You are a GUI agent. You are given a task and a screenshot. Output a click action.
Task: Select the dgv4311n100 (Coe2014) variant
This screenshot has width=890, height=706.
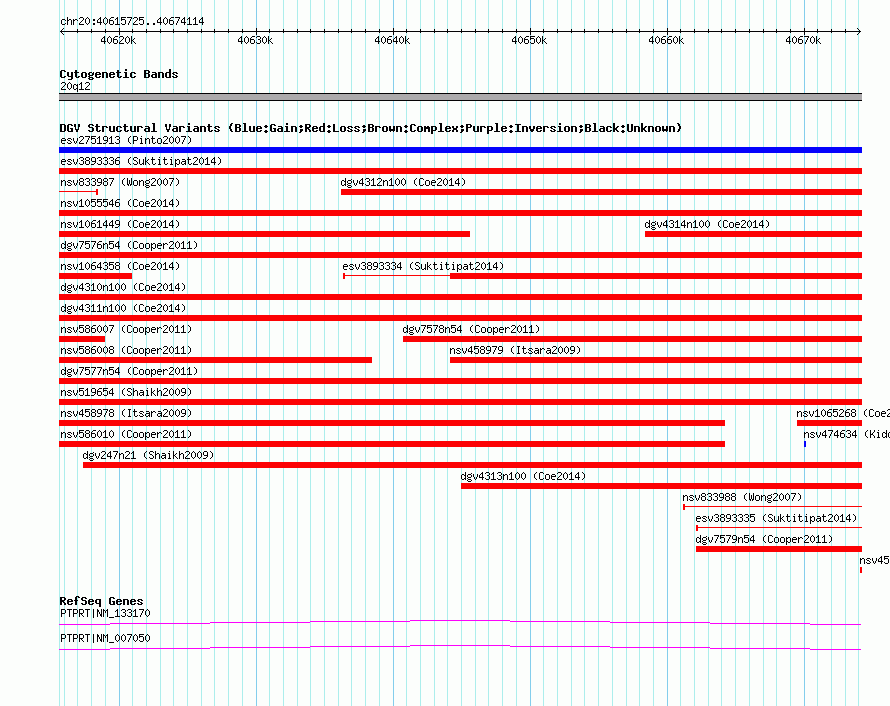[x=123, y=308]
